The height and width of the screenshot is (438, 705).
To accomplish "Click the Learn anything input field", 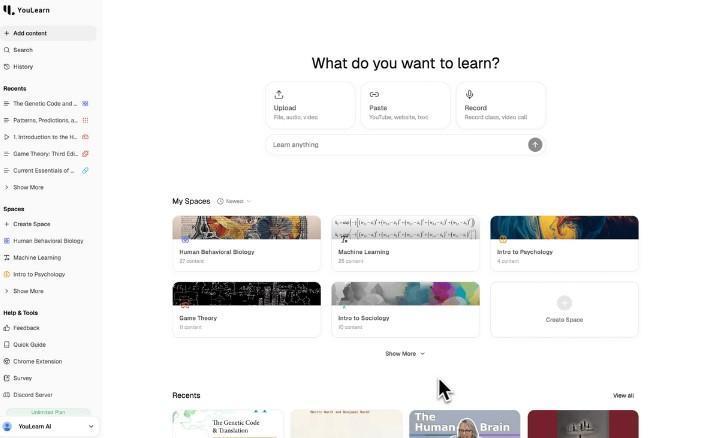I will coord(398,145).
